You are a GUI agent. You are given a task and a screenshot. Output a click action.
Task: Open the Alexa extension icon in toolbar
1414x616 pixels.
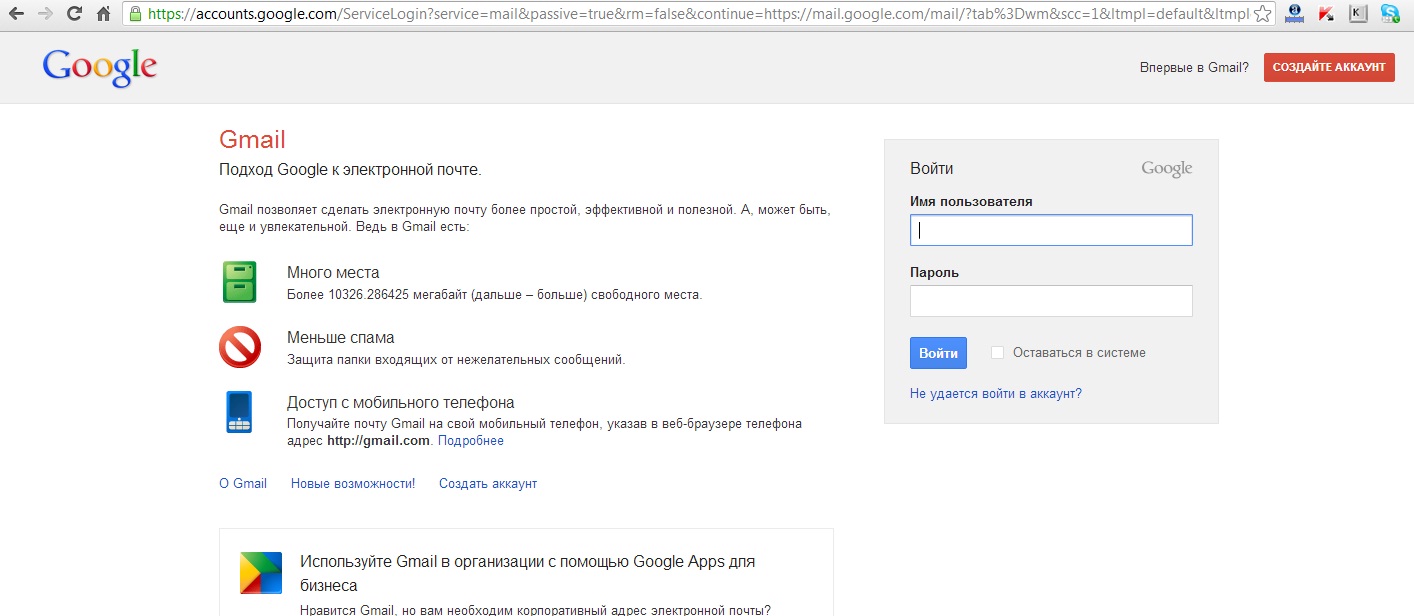[x=1294, y=14]
